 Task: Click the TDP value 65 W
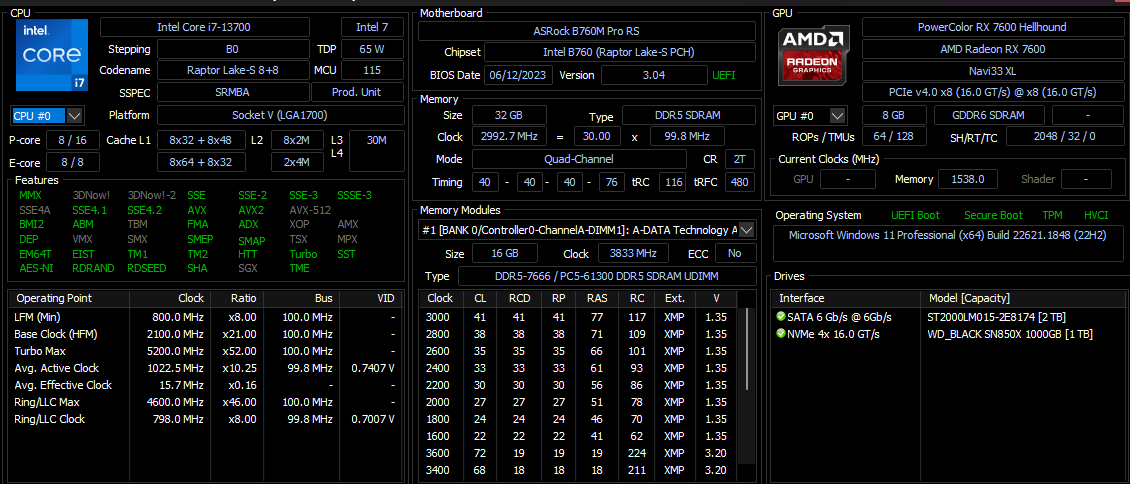click(372, 50)
